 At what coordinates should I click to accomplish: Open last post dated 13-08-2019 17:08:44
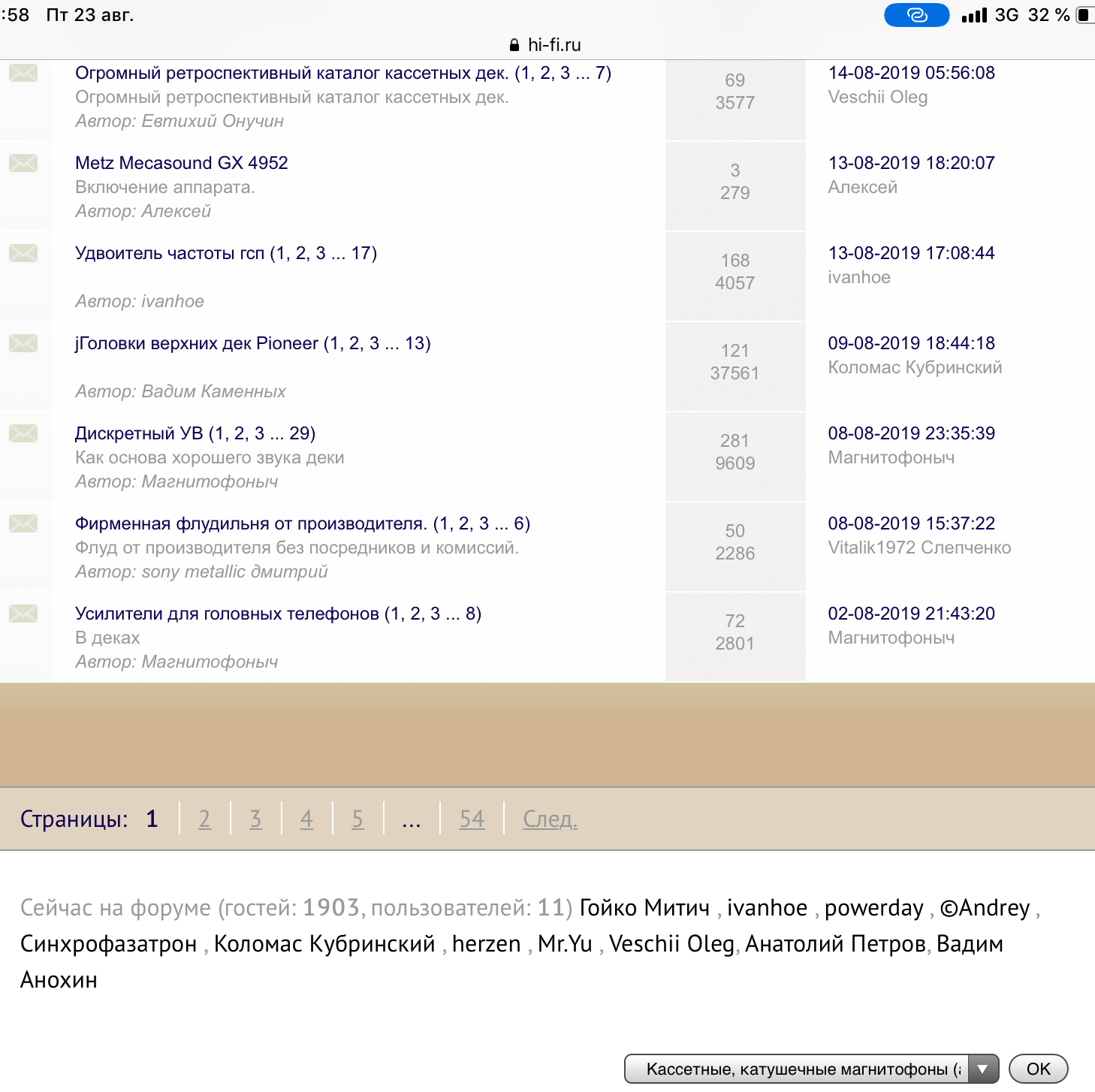911,253
